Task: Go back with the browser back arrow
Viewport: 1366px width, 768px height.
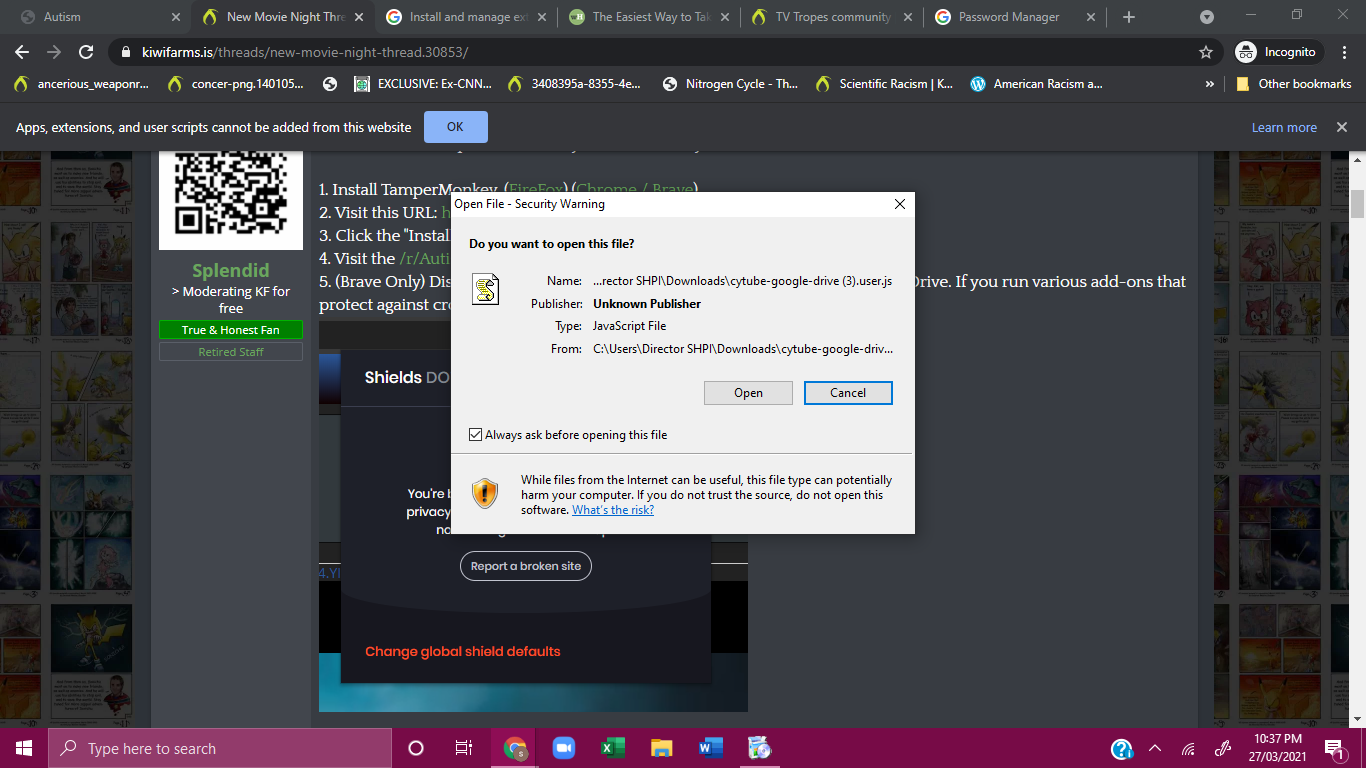Action: [x=22, y=52]
